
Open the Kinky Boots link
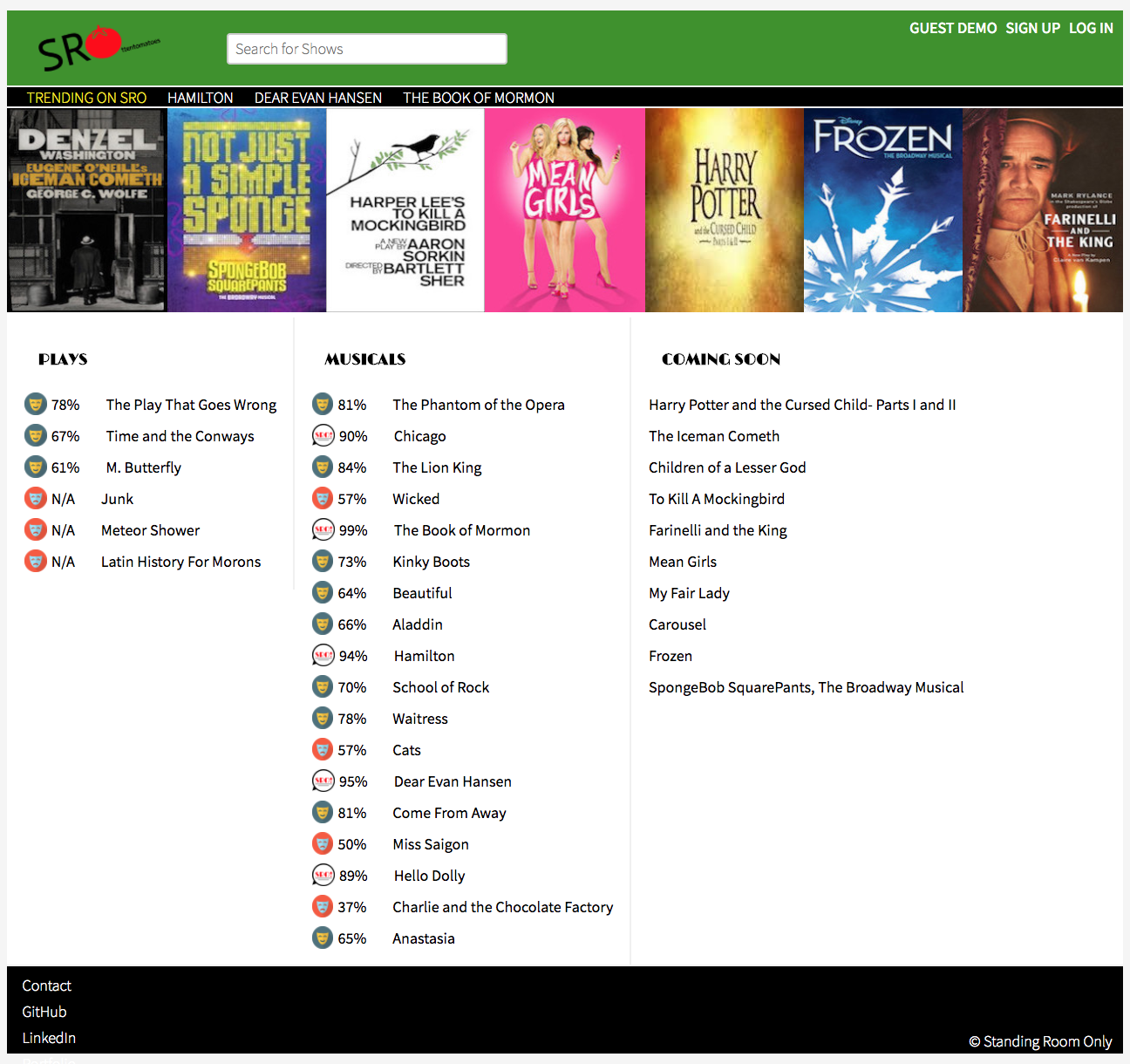431,562
